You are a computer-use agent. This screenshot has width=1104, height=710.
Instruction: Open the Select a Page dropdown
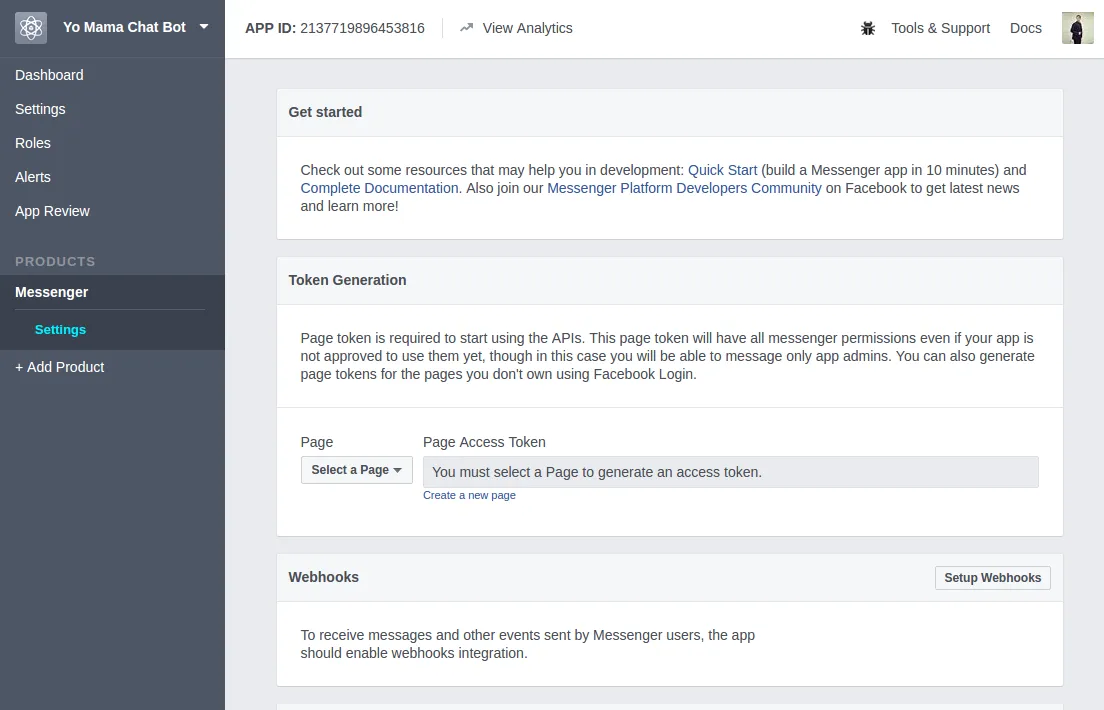pyautogui.click(x=357, y=470)
